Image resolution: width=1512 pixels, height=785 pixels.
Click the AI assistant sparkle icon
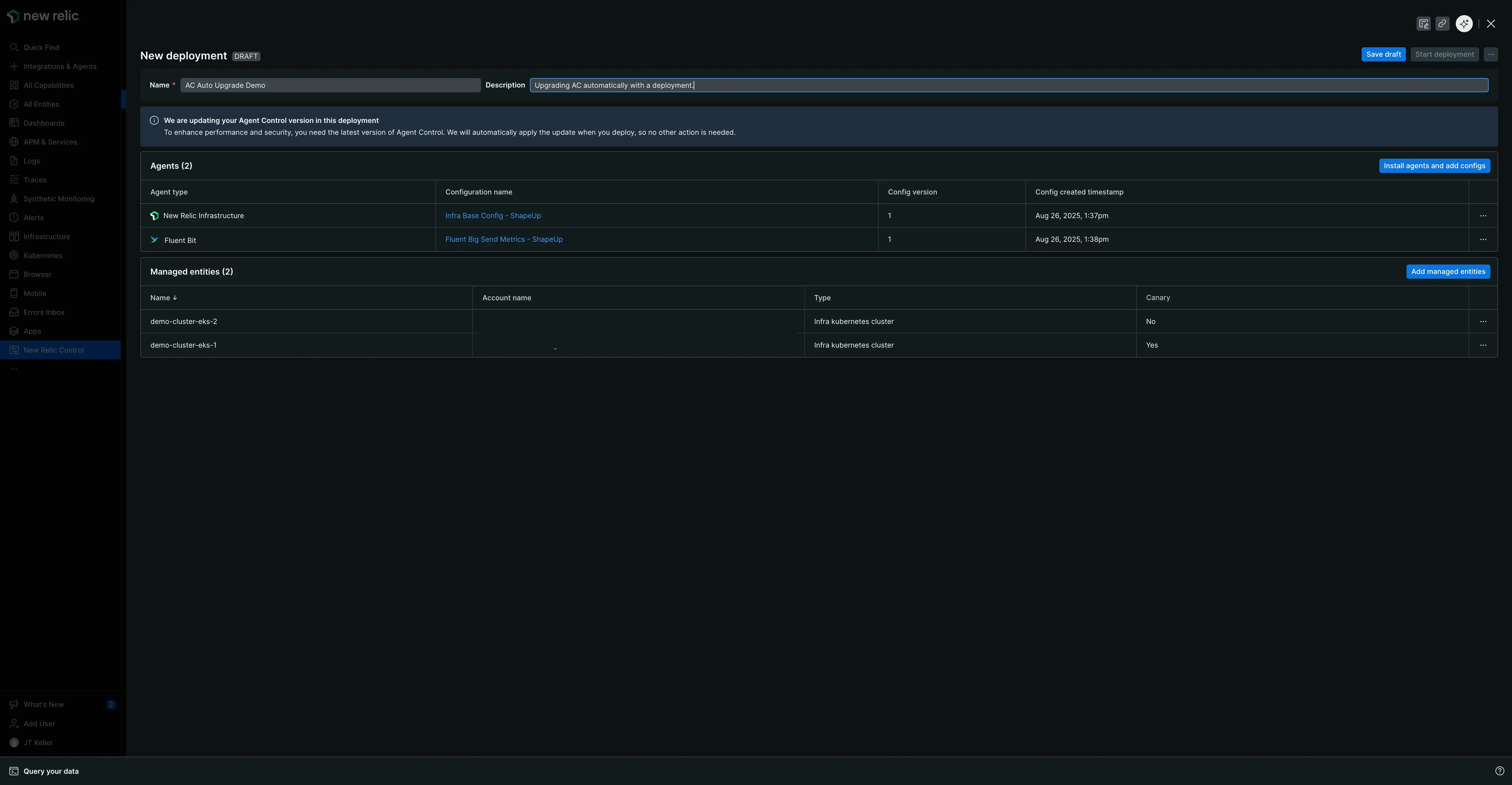tap(1463, 23)
